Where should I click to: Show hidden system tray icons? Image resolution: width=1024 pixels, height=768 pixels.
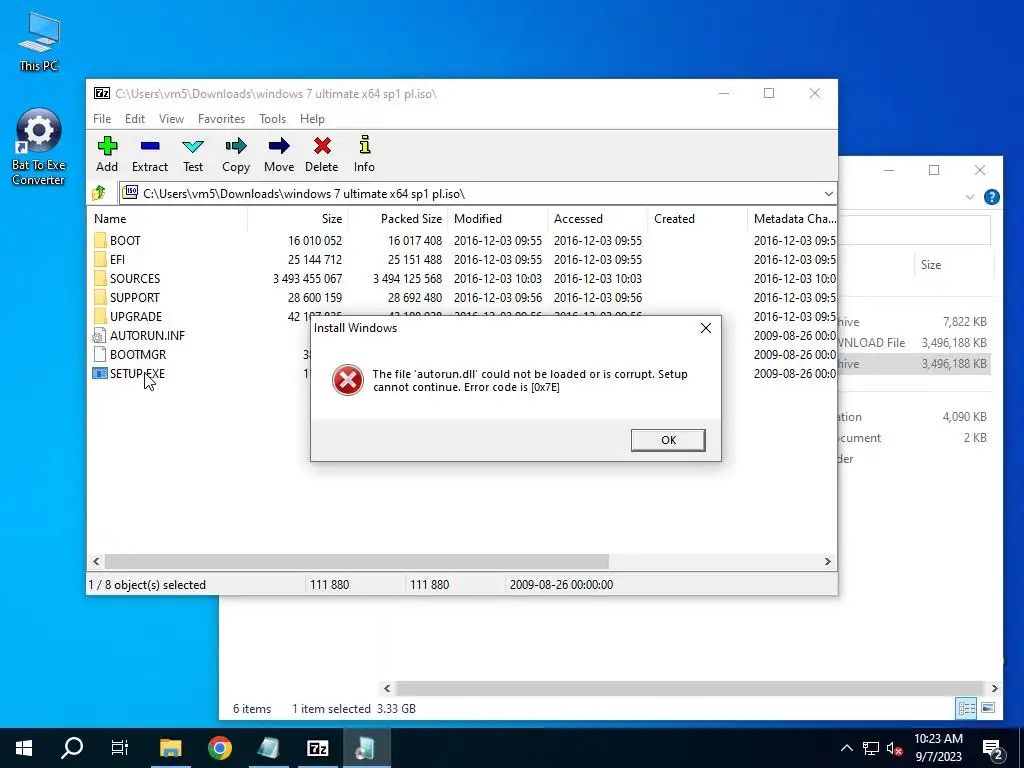pyautogui.click(x=846, y=748)
